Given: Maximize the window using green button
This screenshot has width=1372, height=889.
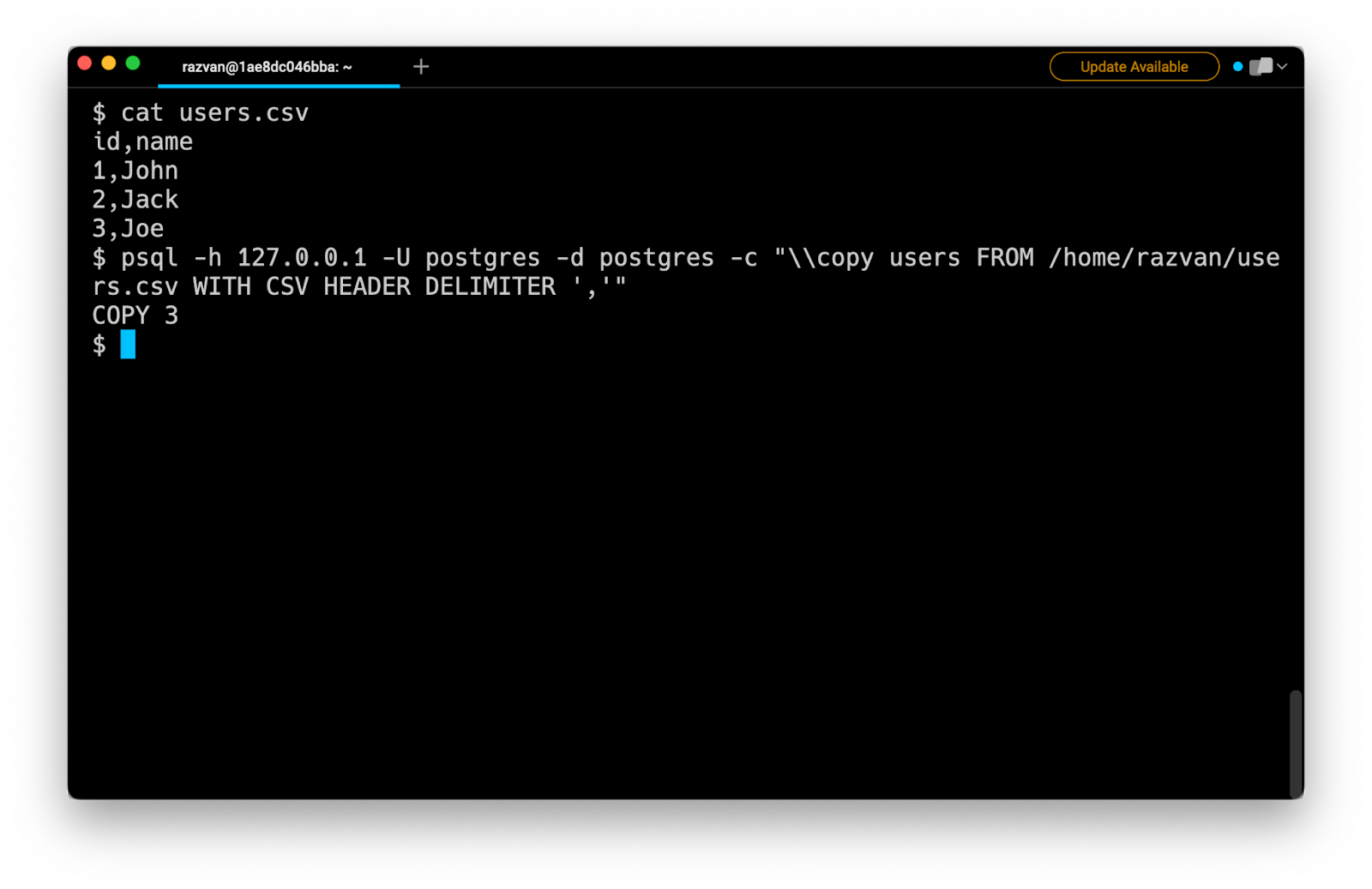Looking at the screenshot, I should tap(133, 63).
